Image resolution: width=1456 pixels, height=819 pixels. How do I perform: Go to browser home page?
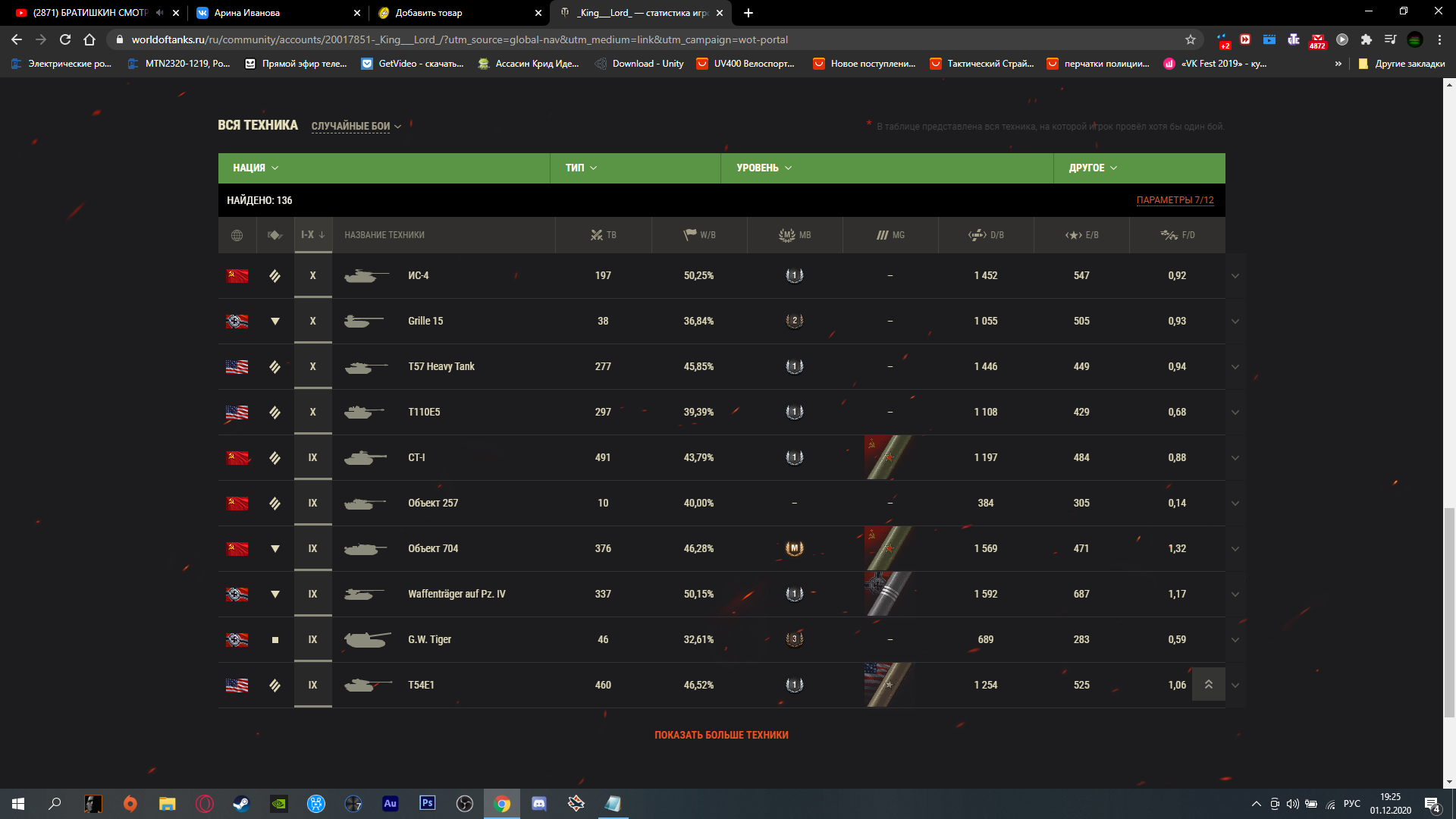(89, 39)
